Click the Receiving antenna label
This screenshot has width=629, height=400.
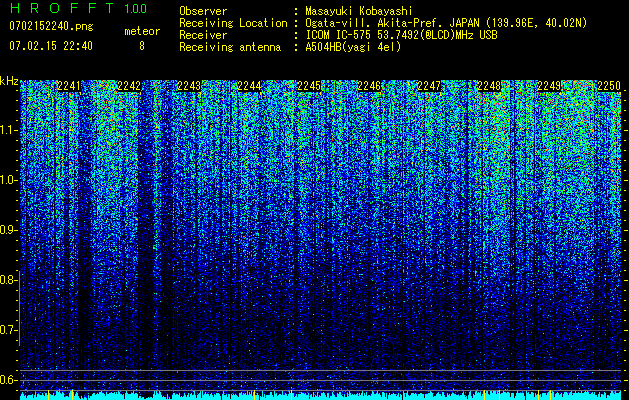(230, 47)
